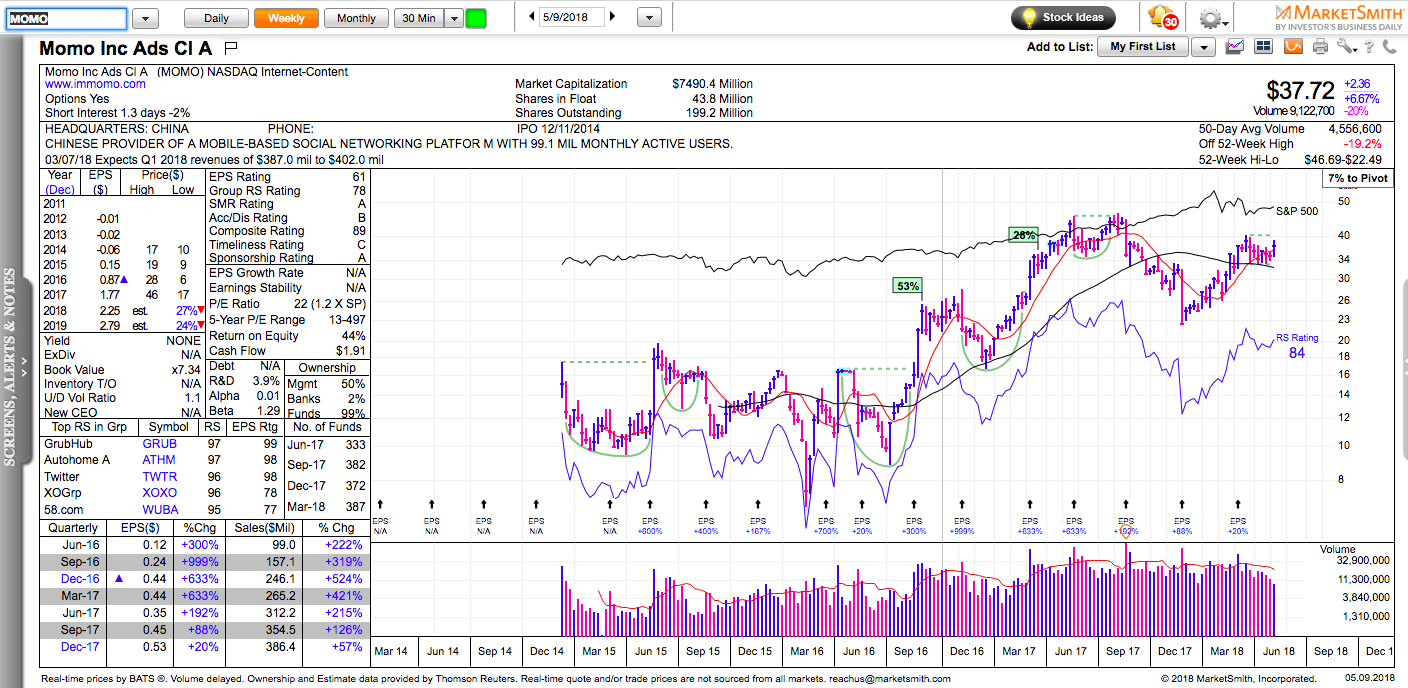
Task: Click the Composite Rating value 89
Action: pos(359,231)
